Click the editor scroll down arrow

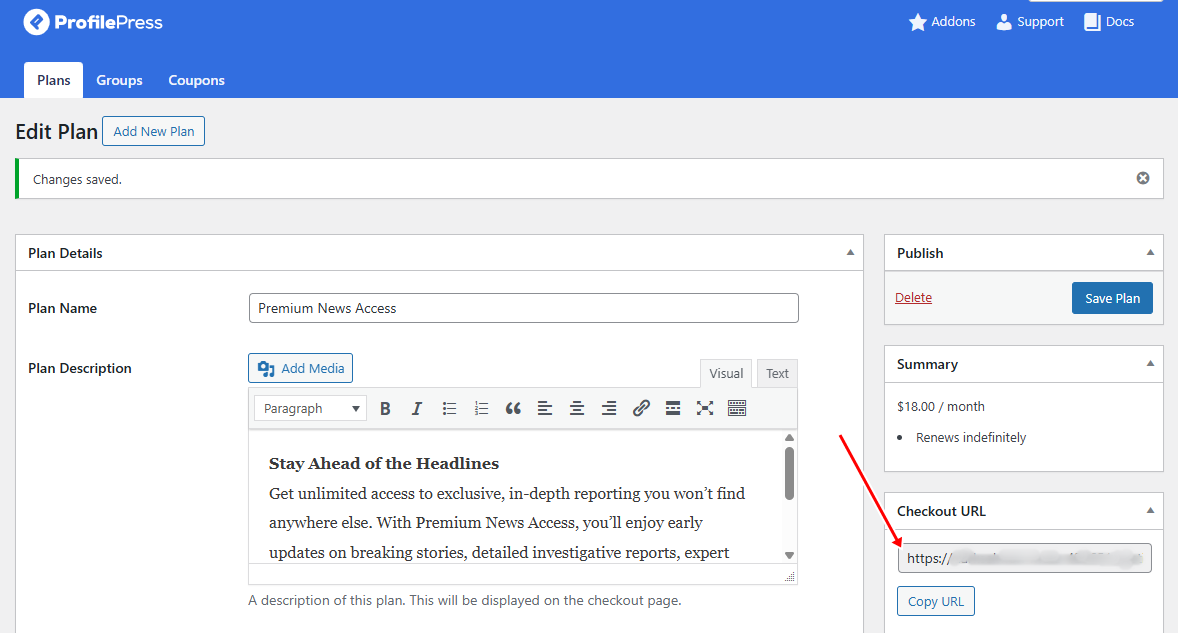(789, 556)
